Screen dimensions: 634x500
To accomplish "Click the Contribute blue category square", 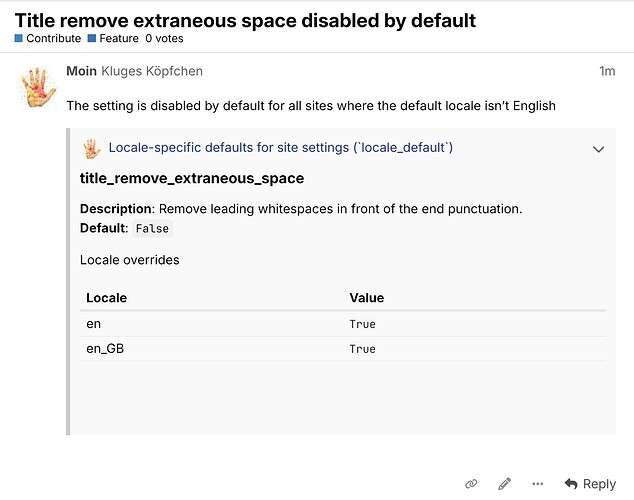I will coord(19,38).
